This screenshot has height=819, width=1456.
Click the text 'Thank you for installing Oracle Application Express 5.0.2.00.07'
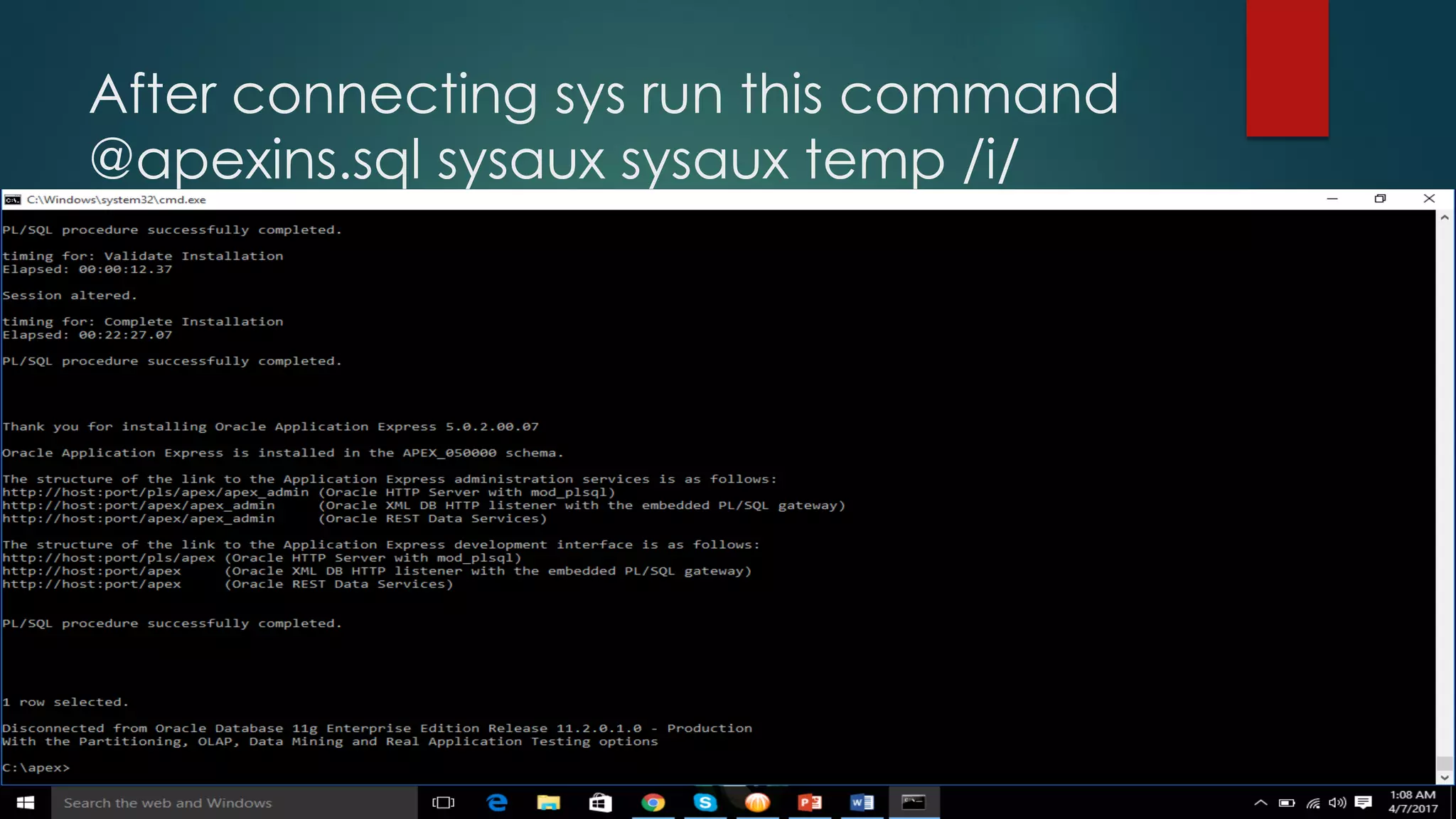point(270,427)
